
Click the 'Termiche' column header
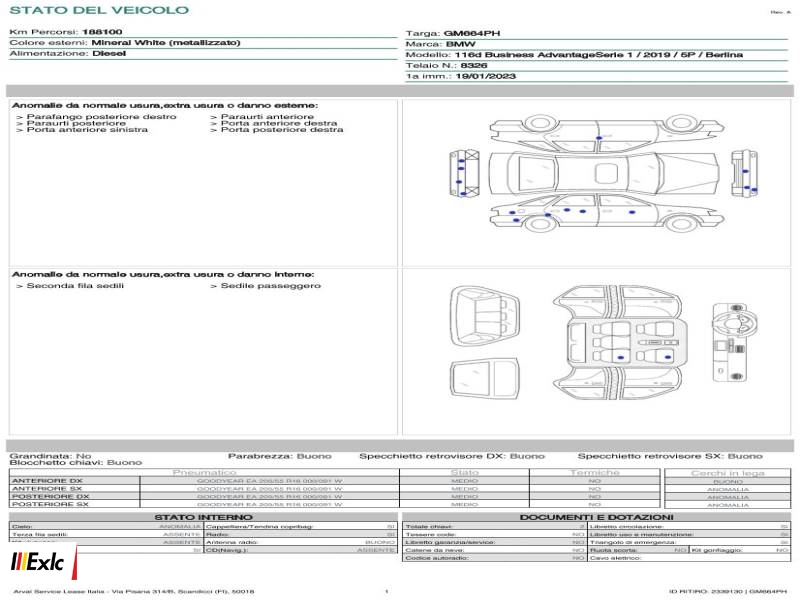pos(595,473)
